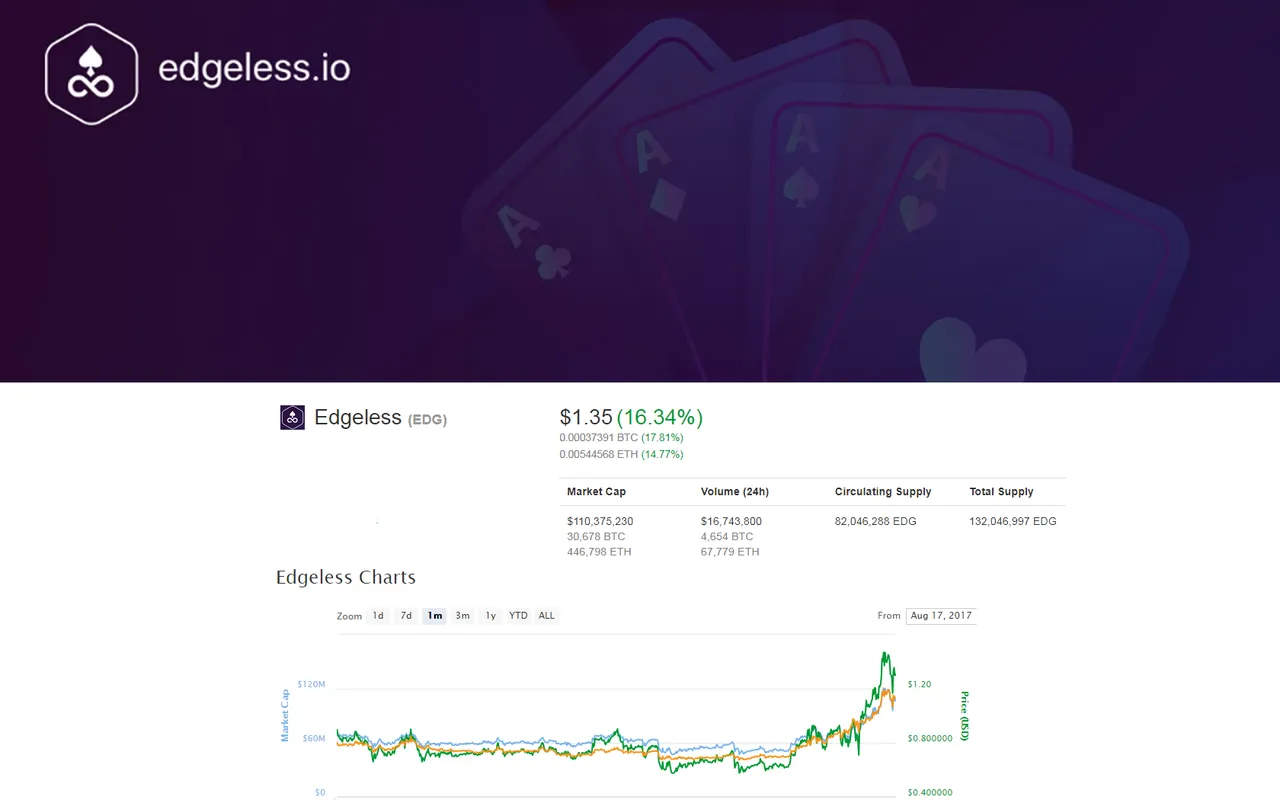
Task: Choose the 1y chart zoom
Action: (490, 616)
